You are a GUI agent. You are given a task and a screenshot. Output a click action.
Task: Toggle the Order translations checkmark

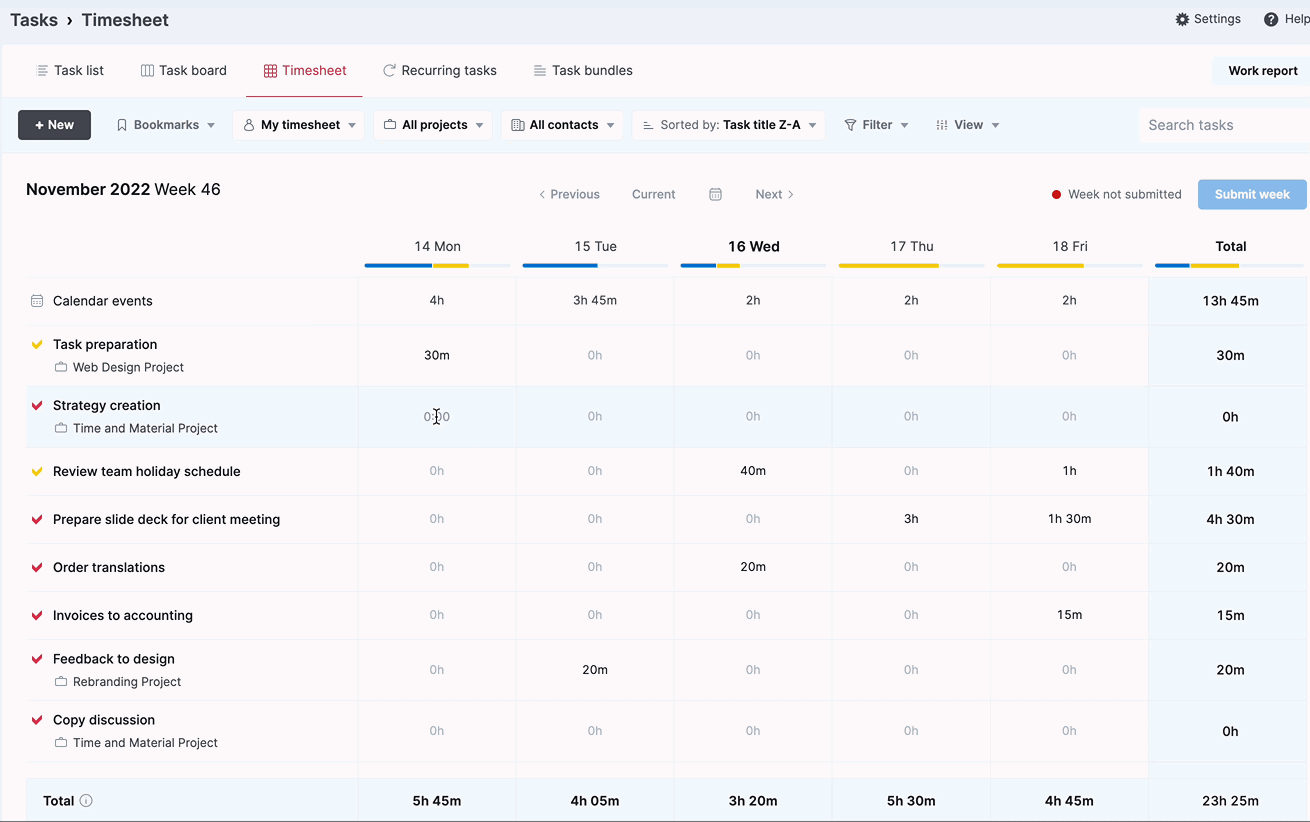point(37,568)
